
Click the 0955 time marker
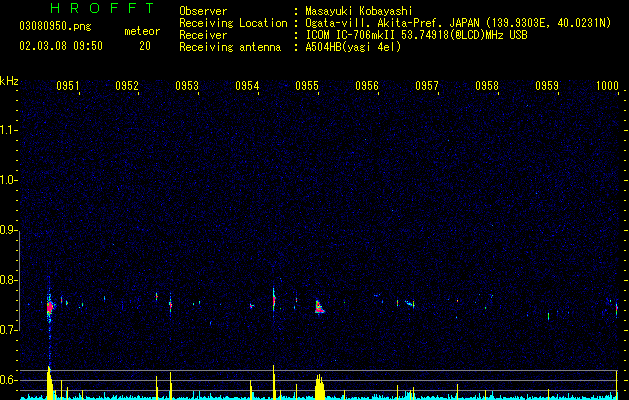tap(307, 85)
